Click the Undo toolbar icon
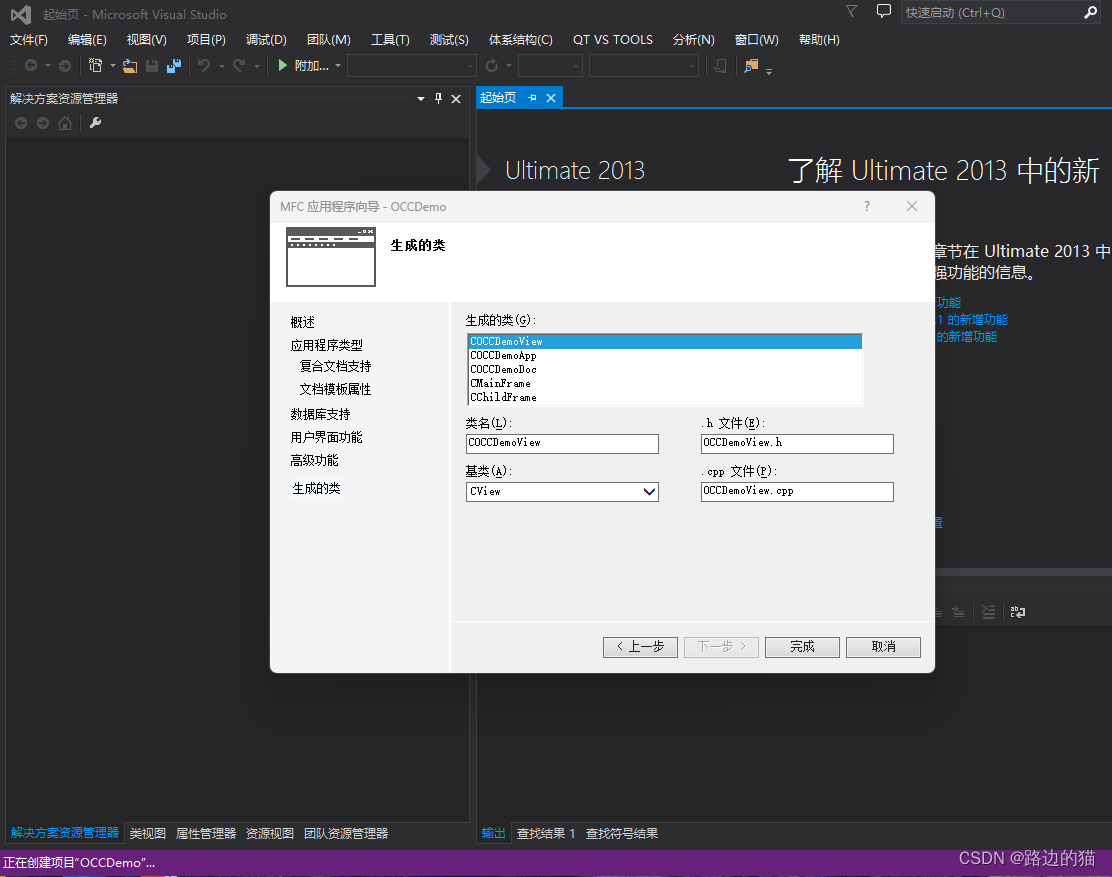This screenshot has width=1112, height=877. point(204,65)
